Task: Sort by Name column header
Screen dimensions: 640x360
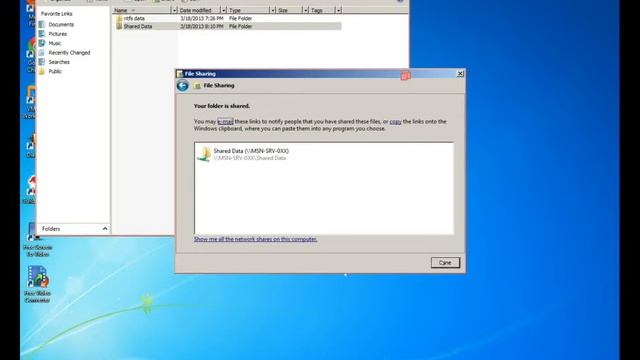Action: click(142, 10)
